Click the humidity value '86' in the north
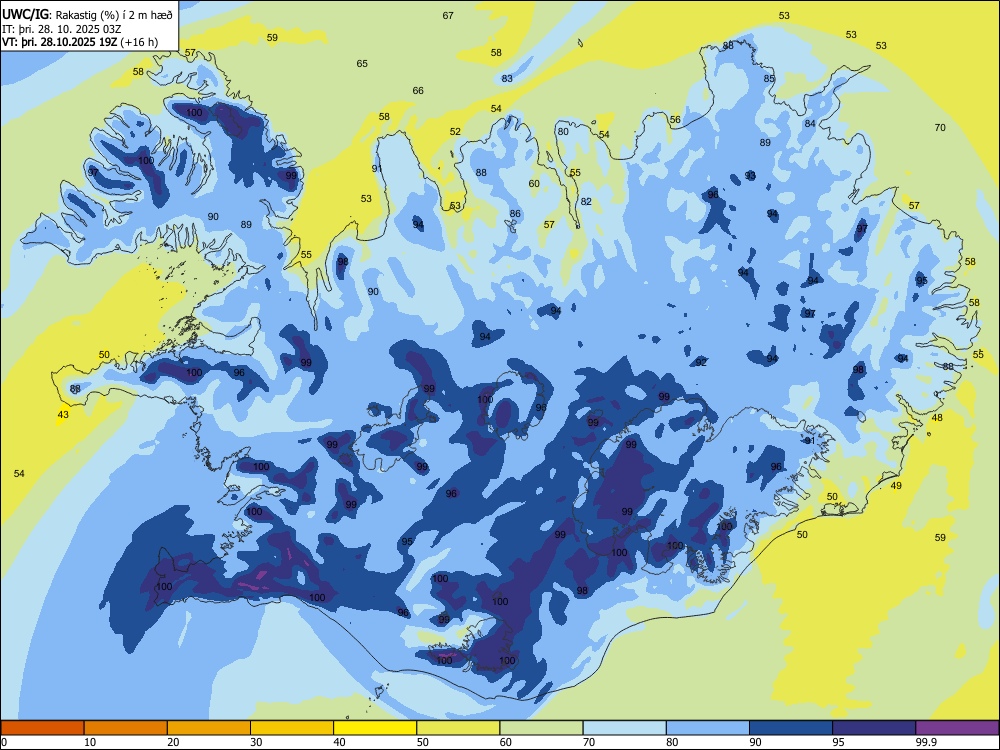 tap(515, 214)
